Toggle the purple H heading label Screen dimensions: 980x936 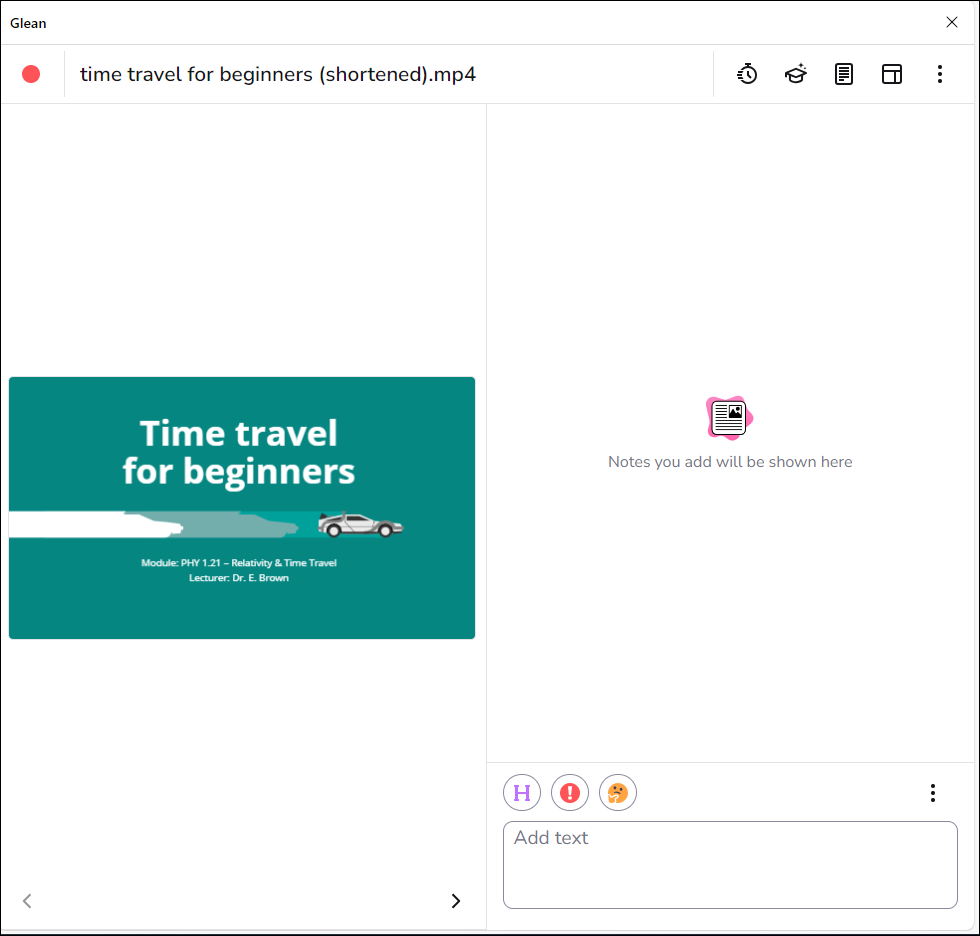(x=522, y=793)
